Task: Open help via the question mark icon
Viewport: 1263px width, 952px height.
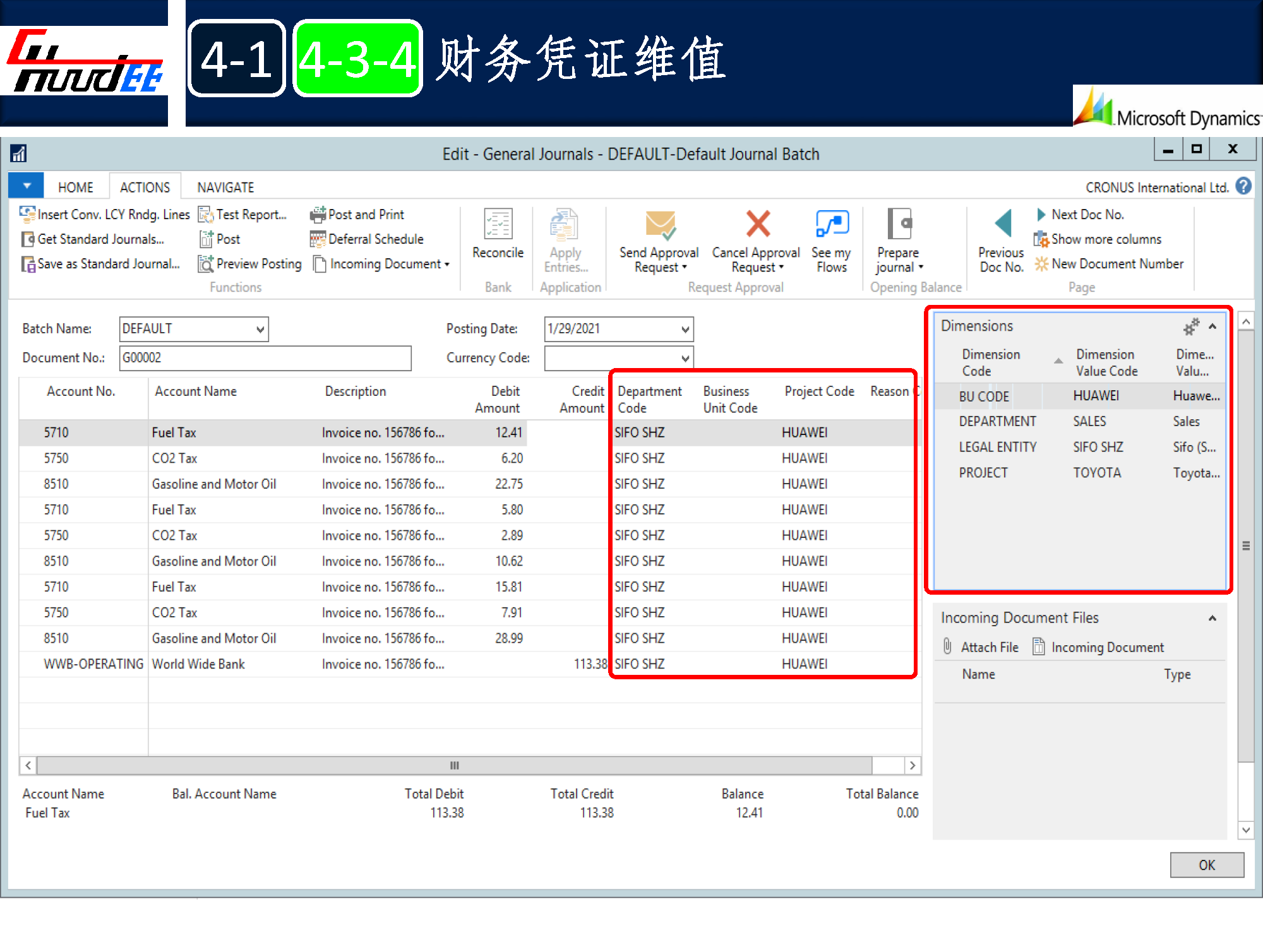Action: click(x=1243, y=186)
